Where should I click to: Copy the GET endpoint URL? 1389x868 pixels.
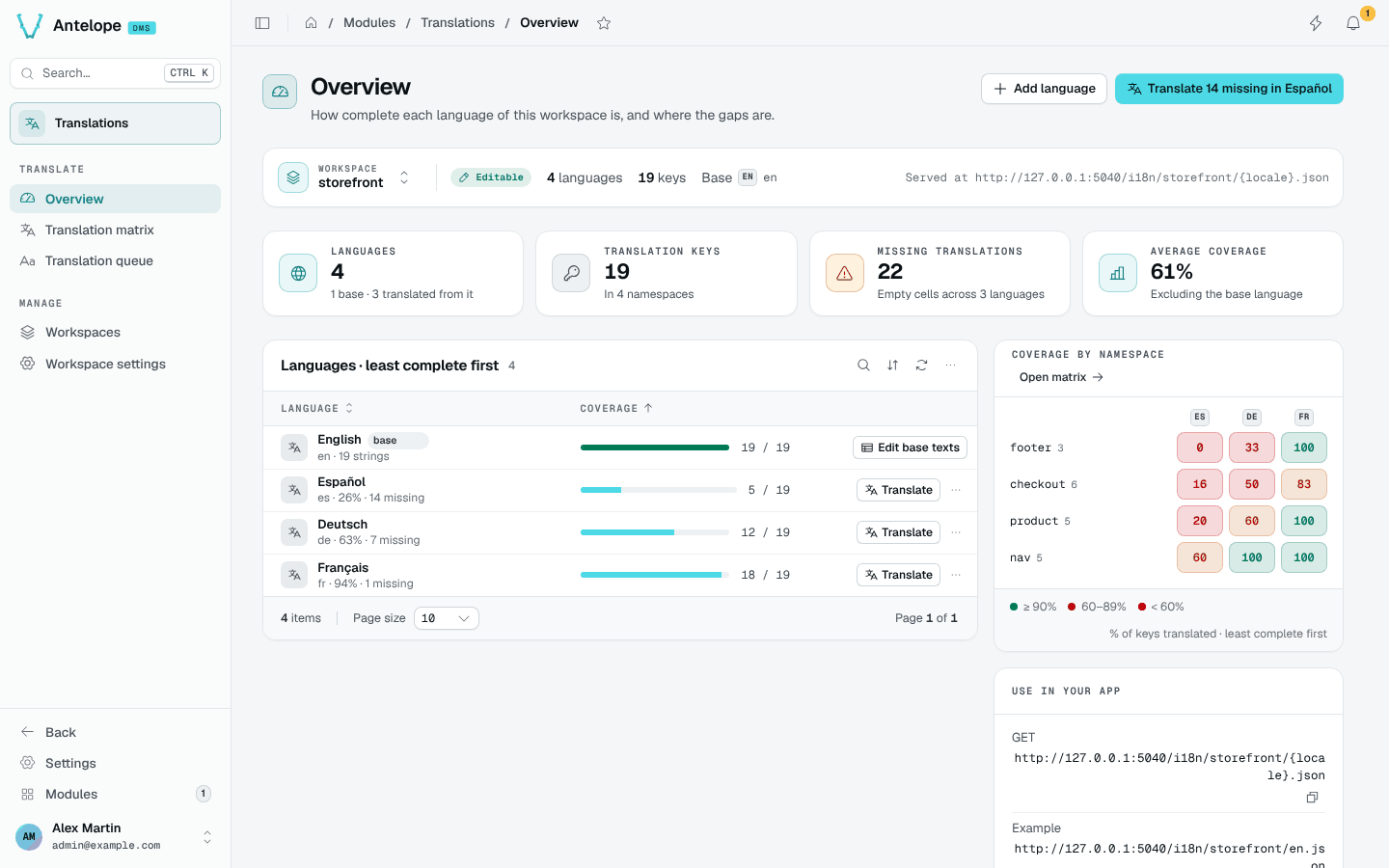point(1312,798)
